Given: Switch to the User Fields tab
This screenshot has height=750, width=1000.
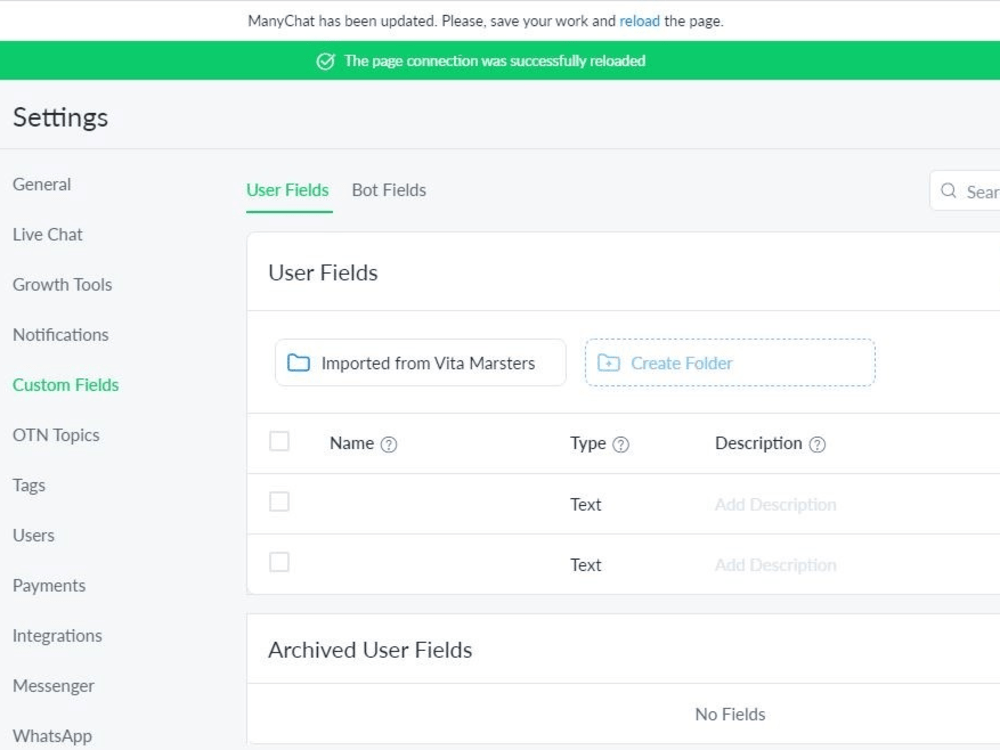Looking at the screenshot, I should tap(288, 190).
